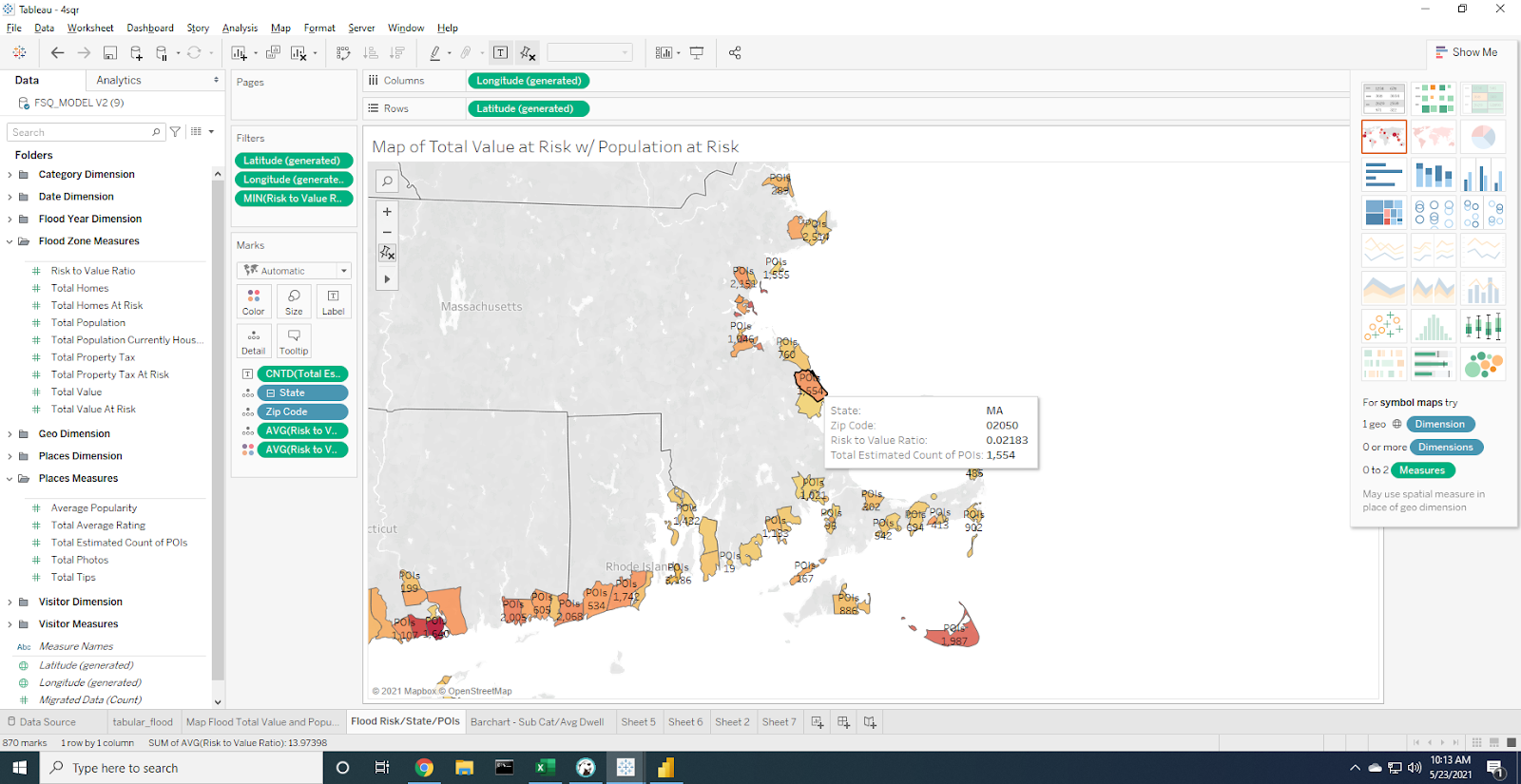Click the New Worksheet toolbar icon
Screen dimensions: 1521x784
tap(239, 53)
